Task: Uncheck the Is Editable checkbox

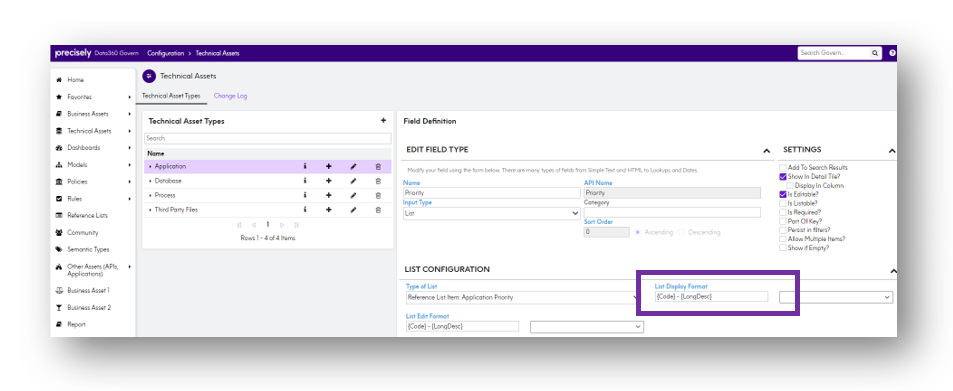Action: (x=783, y=195)
